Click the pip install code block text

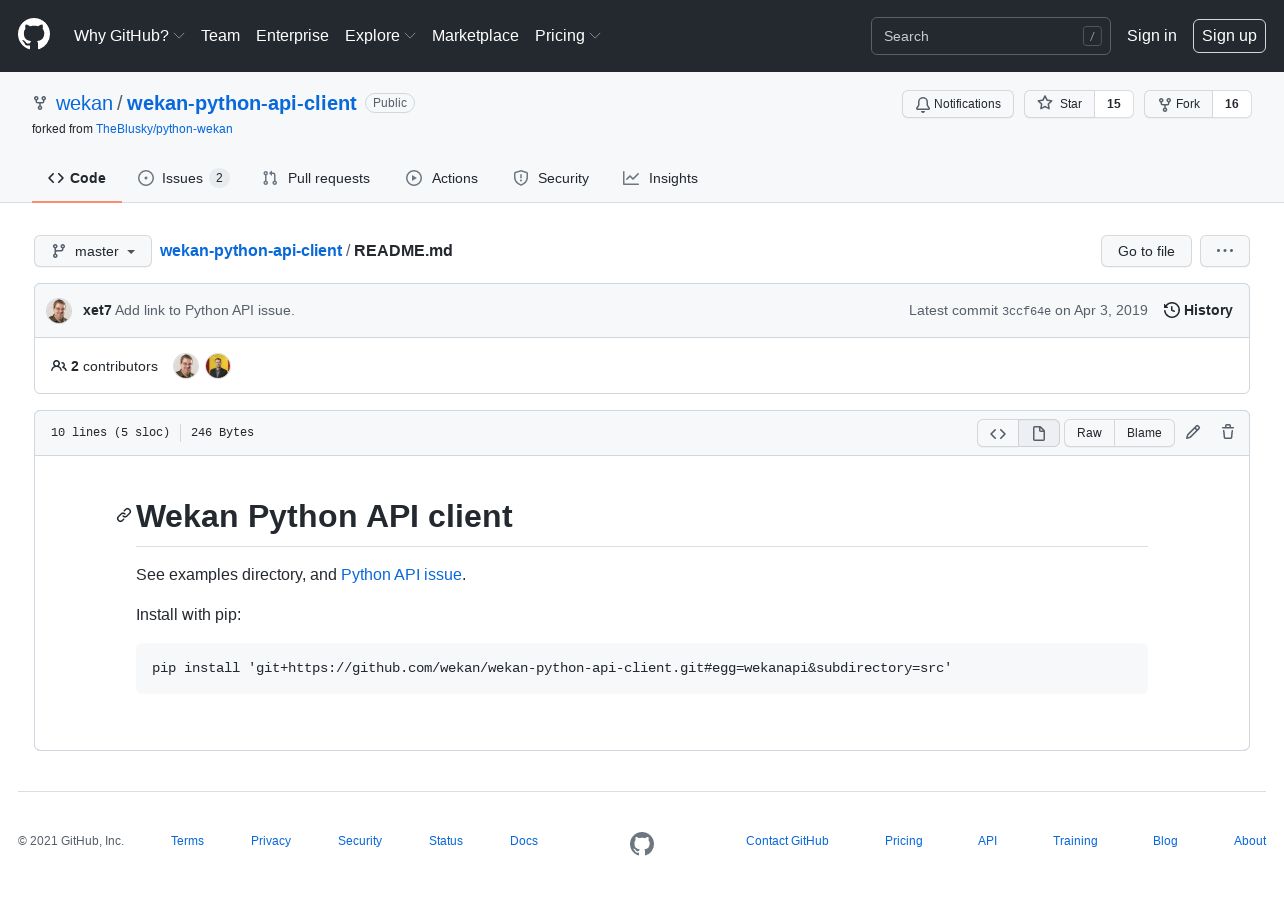tap(552, 668)
